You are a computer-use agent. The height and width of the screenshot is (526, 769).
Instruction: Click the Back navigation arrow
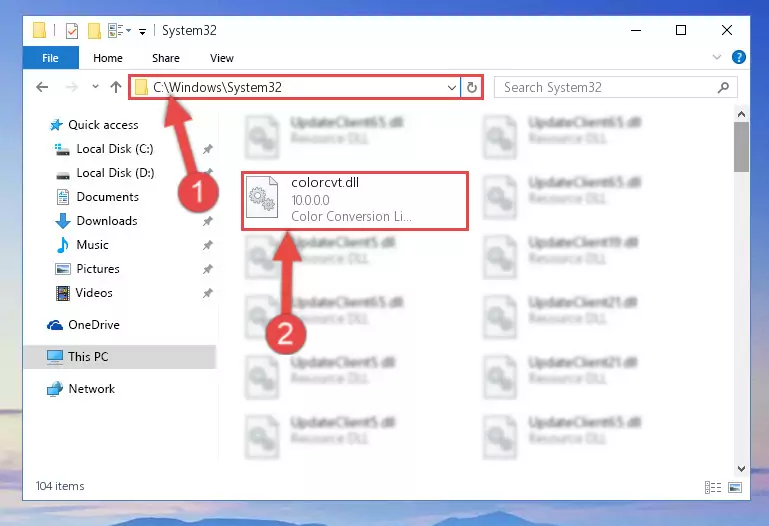[42, 87]
